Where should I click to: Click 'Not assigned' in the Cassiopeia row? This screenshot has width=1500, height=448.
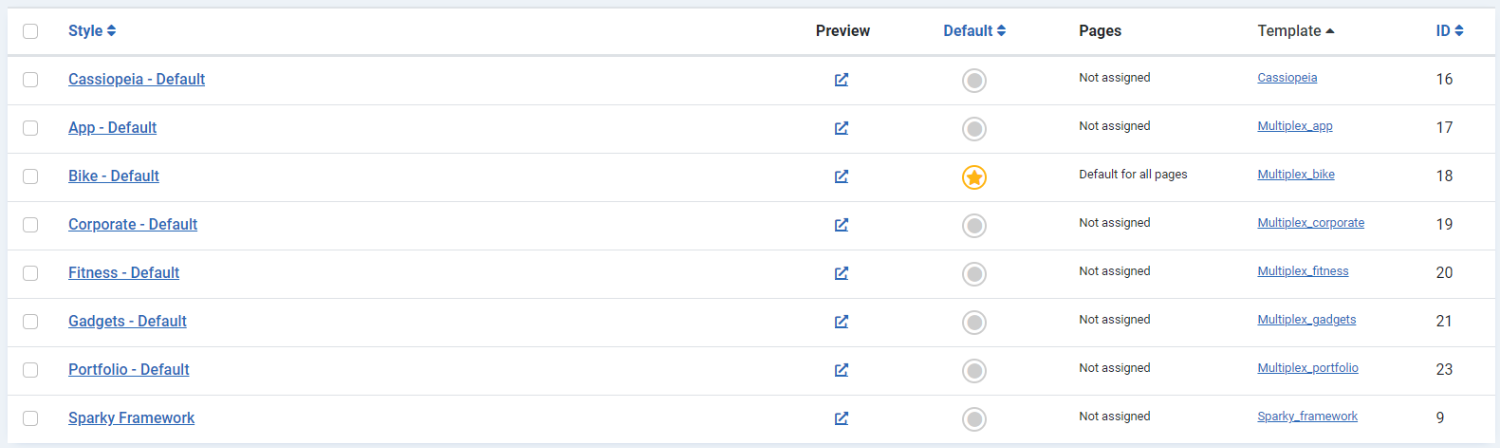(1114, 78)
